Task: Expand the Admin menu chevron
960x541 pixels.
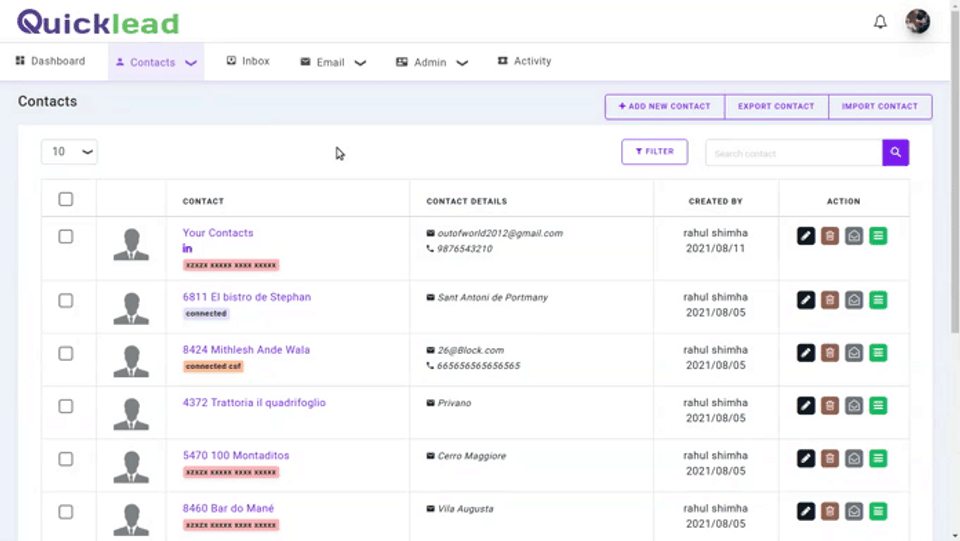Action: pyautogui.click(x=462, y=62)
